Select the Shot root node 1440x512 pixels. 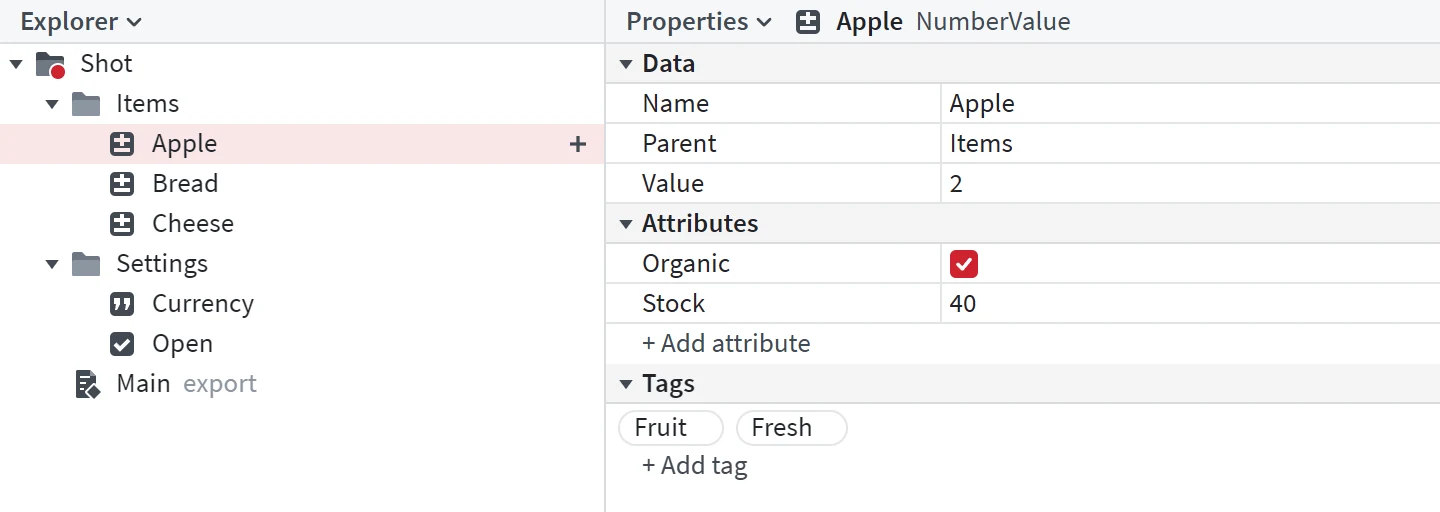click(x=302, y=64)
